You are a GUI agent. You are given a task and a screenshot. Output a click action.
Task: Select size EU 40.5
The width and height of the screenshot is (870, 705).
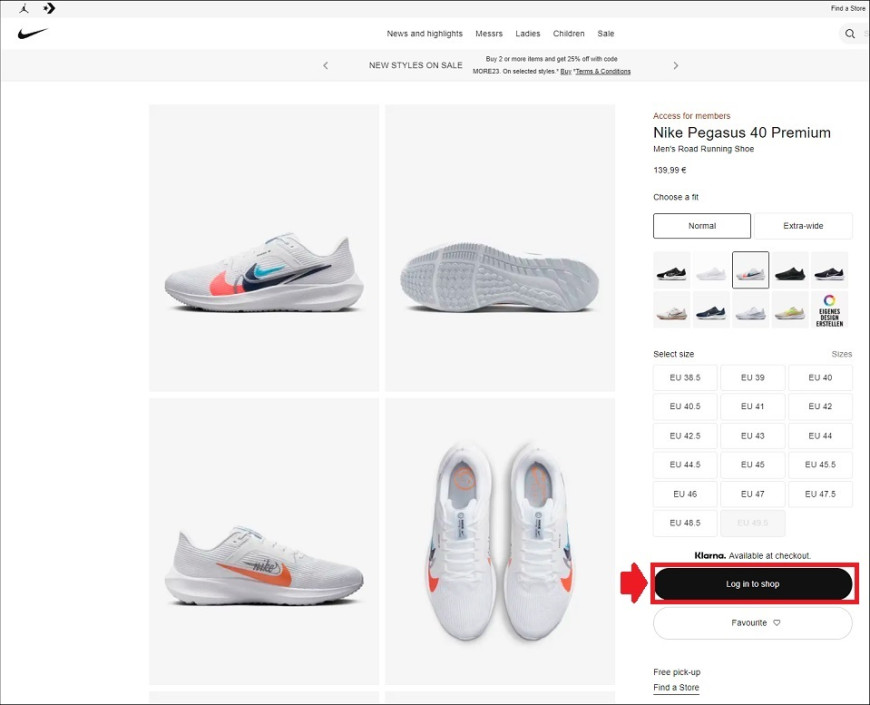pyautogui.click(x=685, y=406)
